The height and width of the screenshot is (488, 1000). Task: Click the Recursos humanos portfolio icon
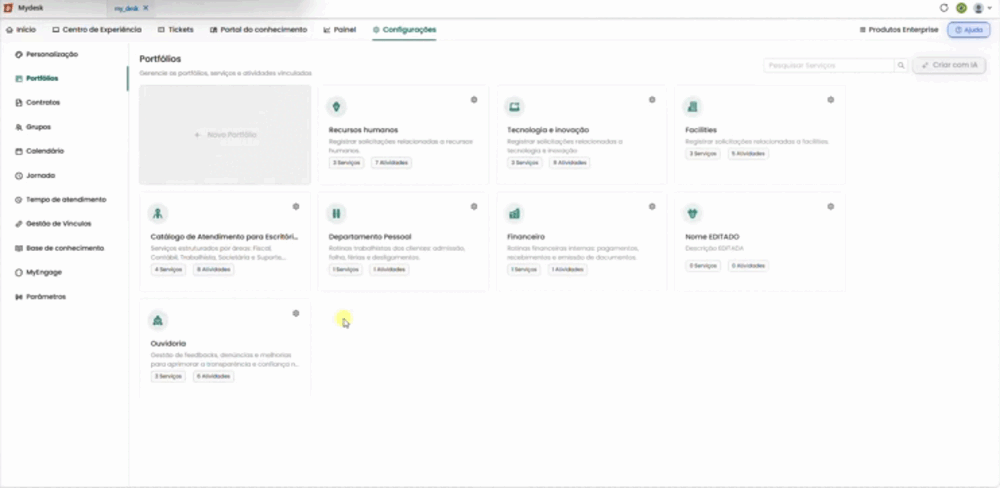coord(336,107)
